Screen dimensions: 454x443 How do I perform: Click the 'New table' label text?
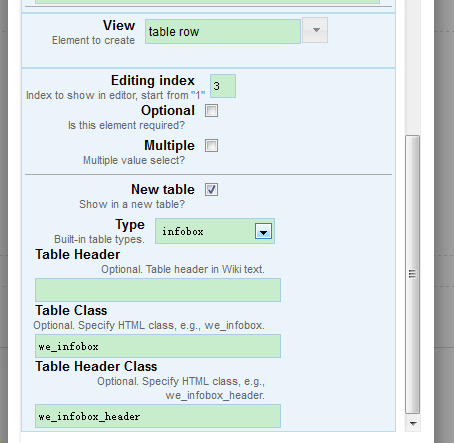[163, 189]
